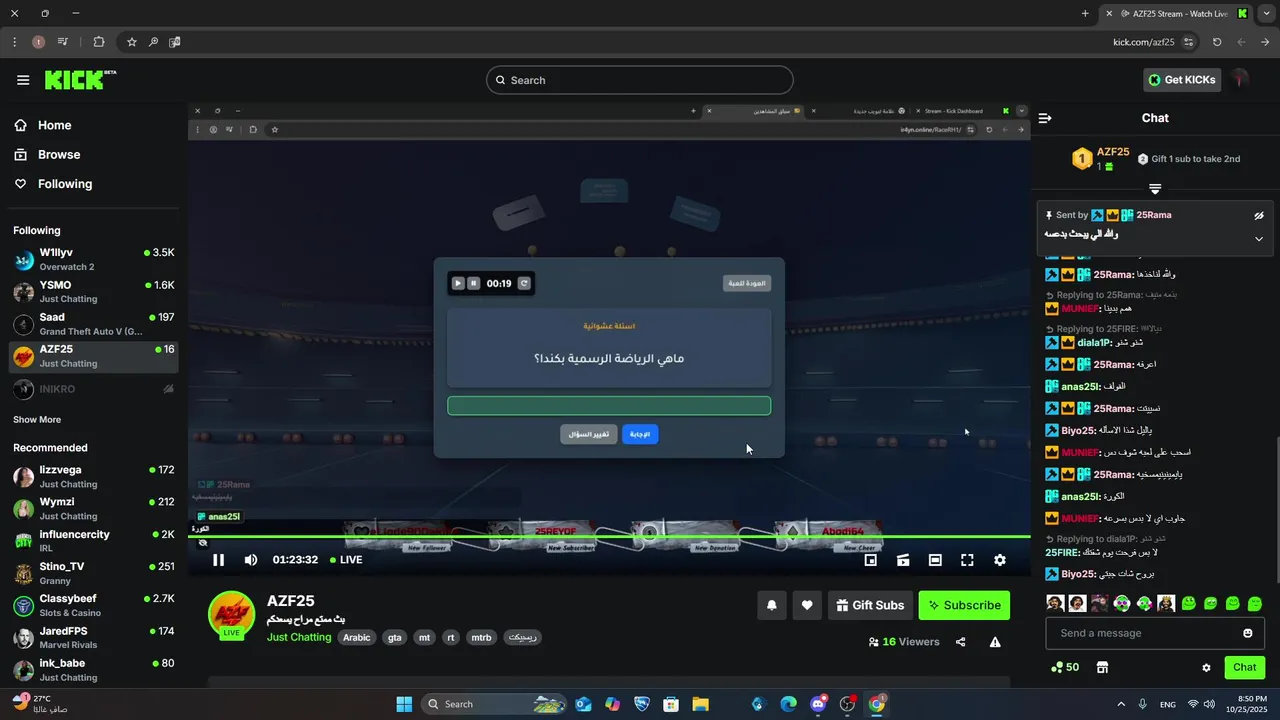The image size is (1280, 720).
Task: Open a new Chrome tab
Action: pyautogui.click(x=1085, y=13)
